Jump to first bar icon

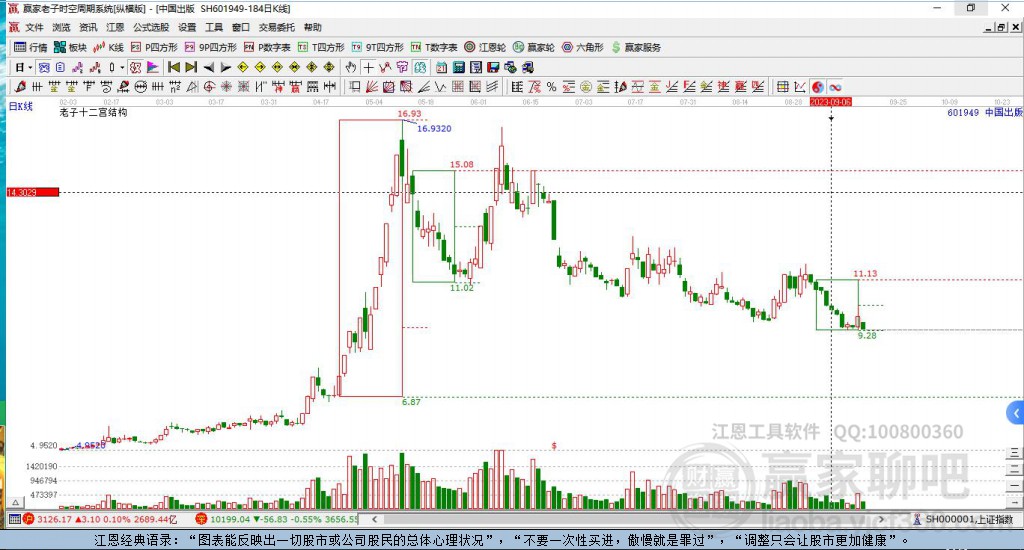(x=174, y=67)
